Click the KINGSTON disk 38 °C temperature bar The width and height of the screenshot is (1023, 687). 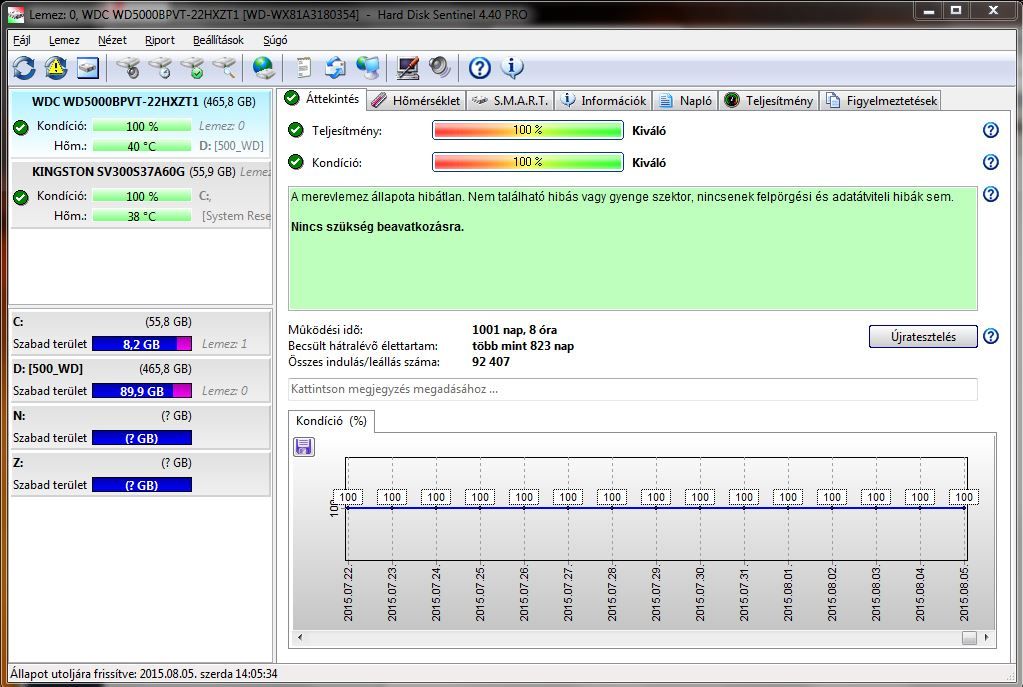click(x=142, y=216)
